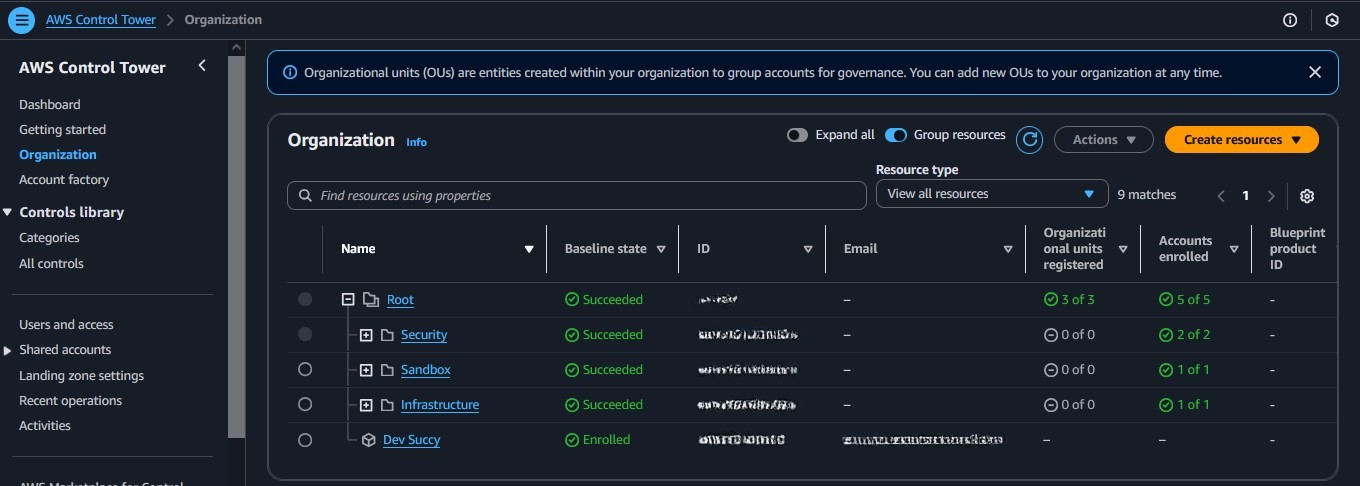Expand the Security OU node
Viewport: 1360px width, 486px height.
(x=366, y=335)
